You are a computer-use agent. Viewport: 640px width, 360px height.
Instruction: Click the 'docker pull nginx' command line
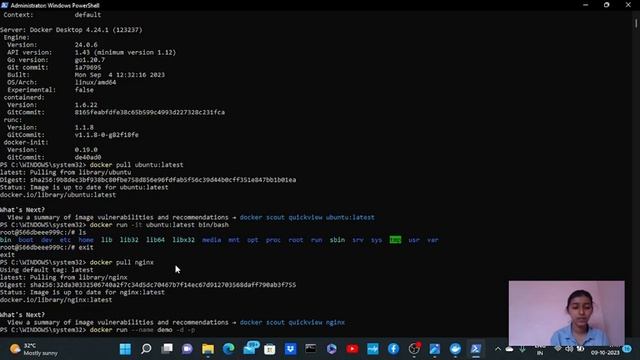click(x=122, y=262)
